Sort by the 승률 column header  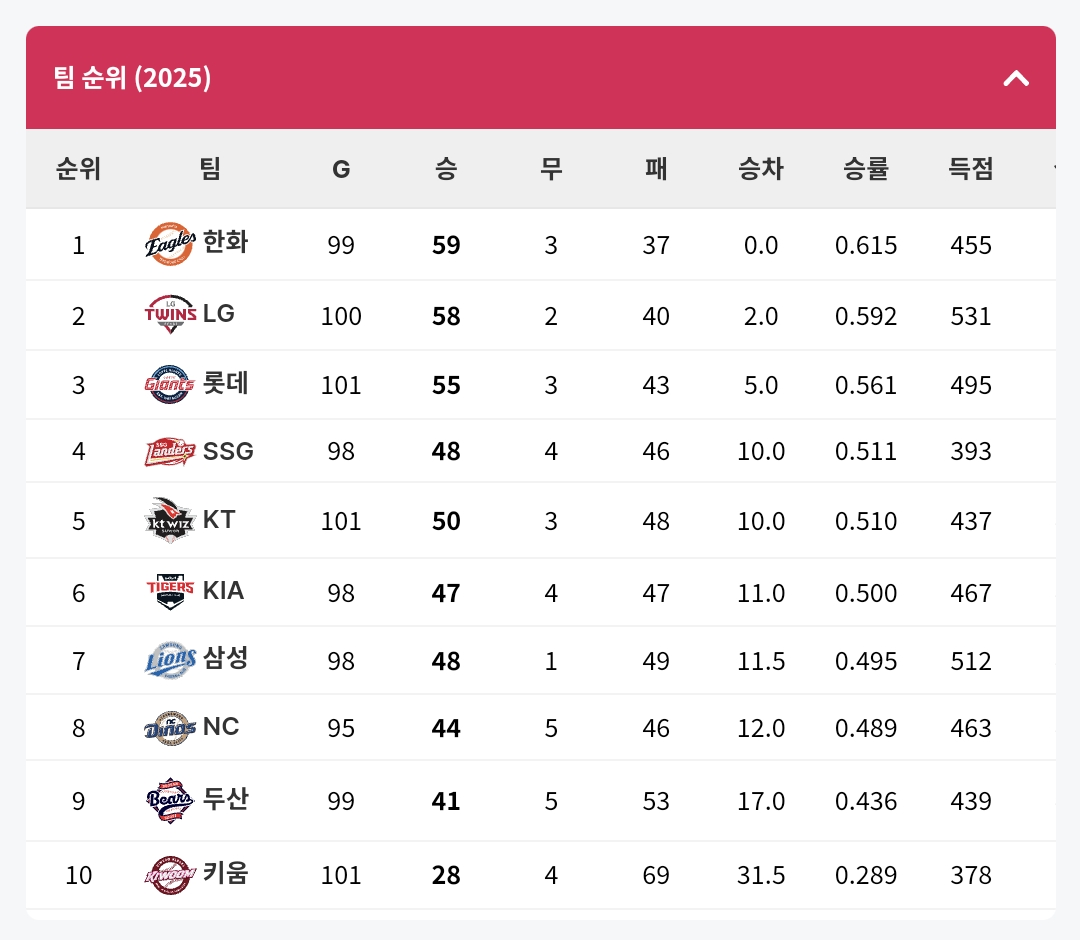(866, 169)
